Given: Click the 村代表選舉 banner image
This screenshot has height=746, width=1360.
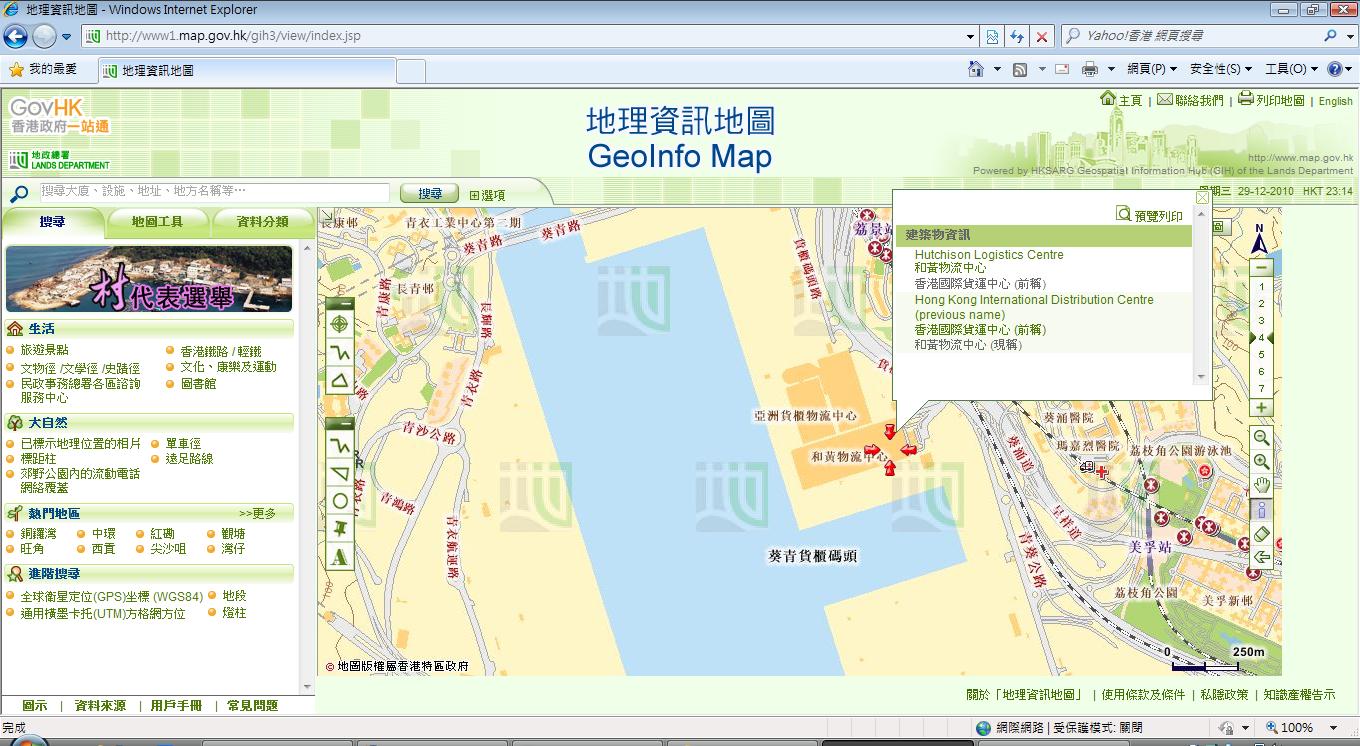Looking at the screenshot, I should tap(149, 279).
